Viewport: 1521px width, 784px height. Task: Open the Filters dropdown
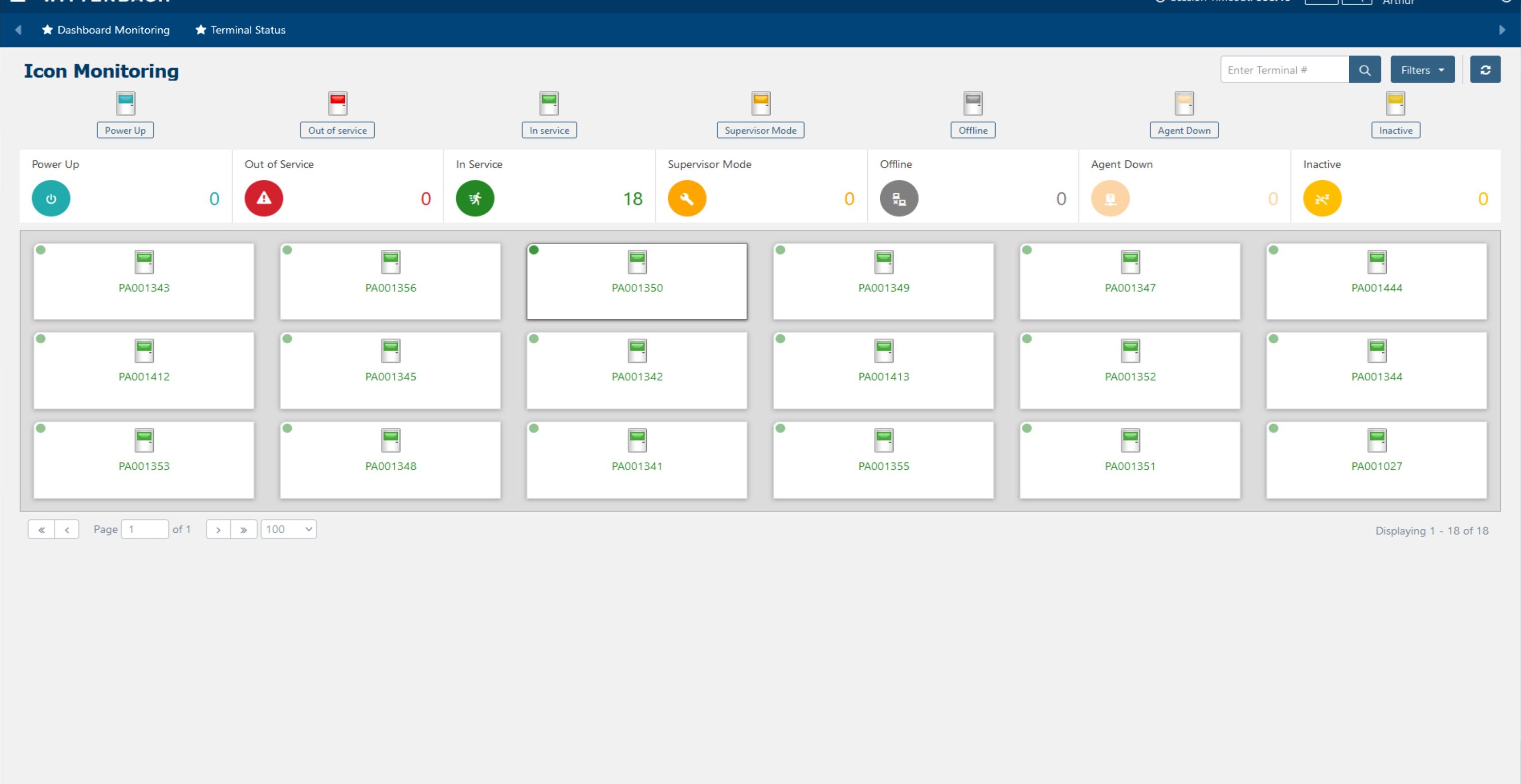click(1422, 70)
